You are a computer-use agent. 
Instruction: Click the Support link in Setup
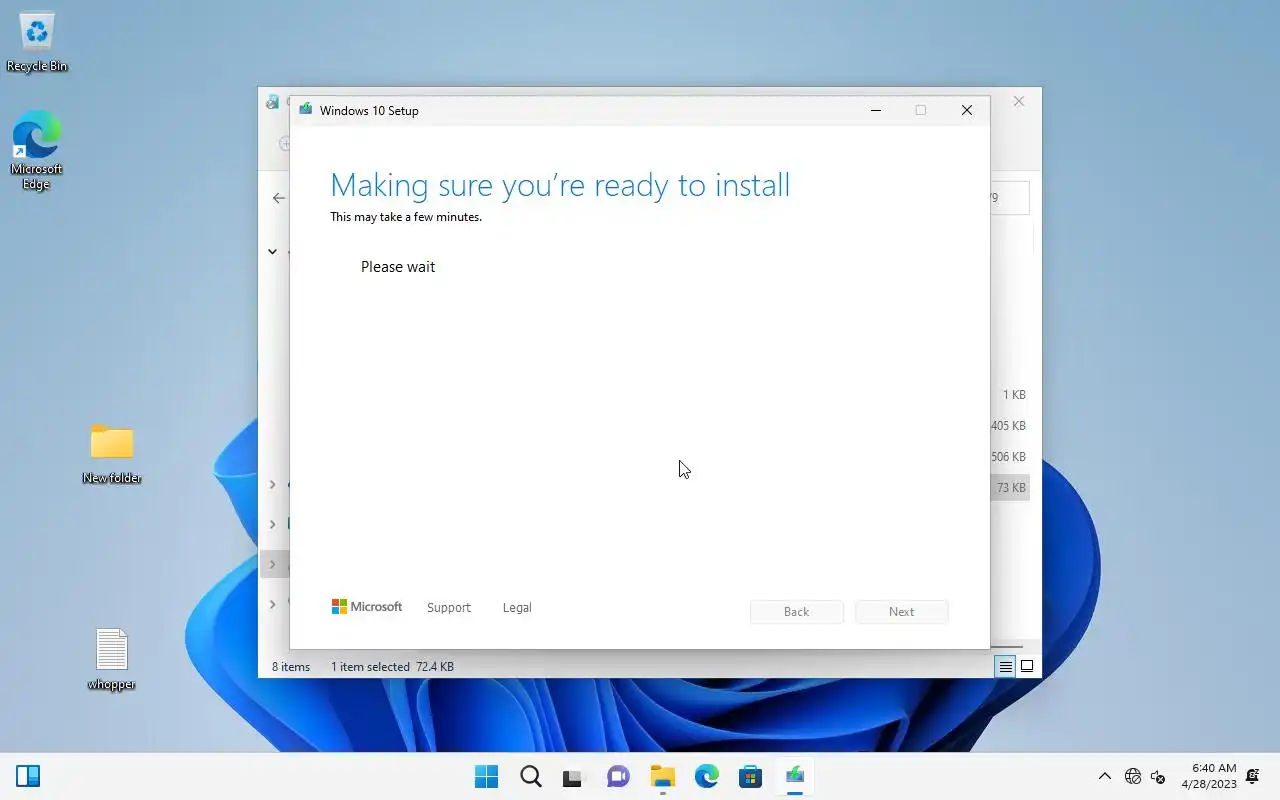tap(448, 607)
